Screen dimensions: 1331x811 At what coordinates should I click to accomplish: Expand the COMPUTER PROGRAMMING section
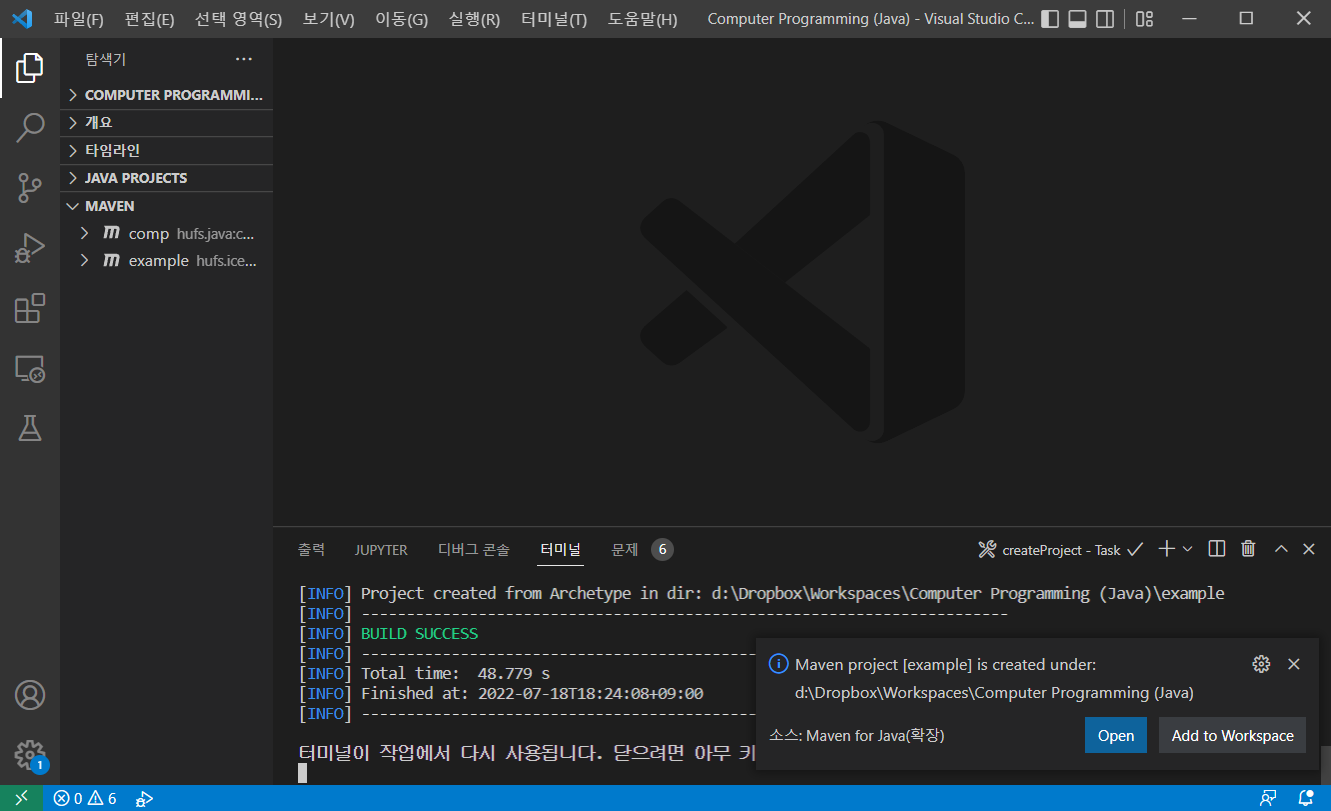point(166,95)
